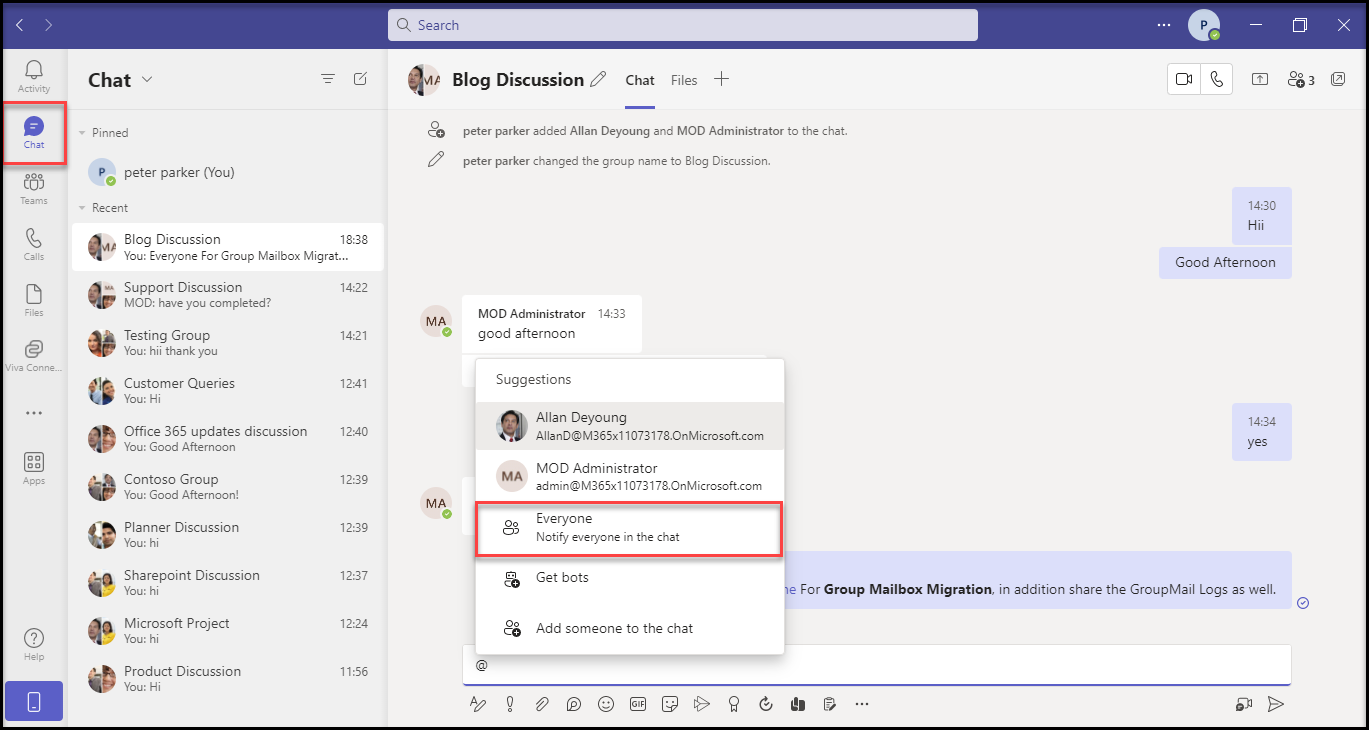Open the new chat compose icon
Screen dimensions: 1369x730
[360, 79]
